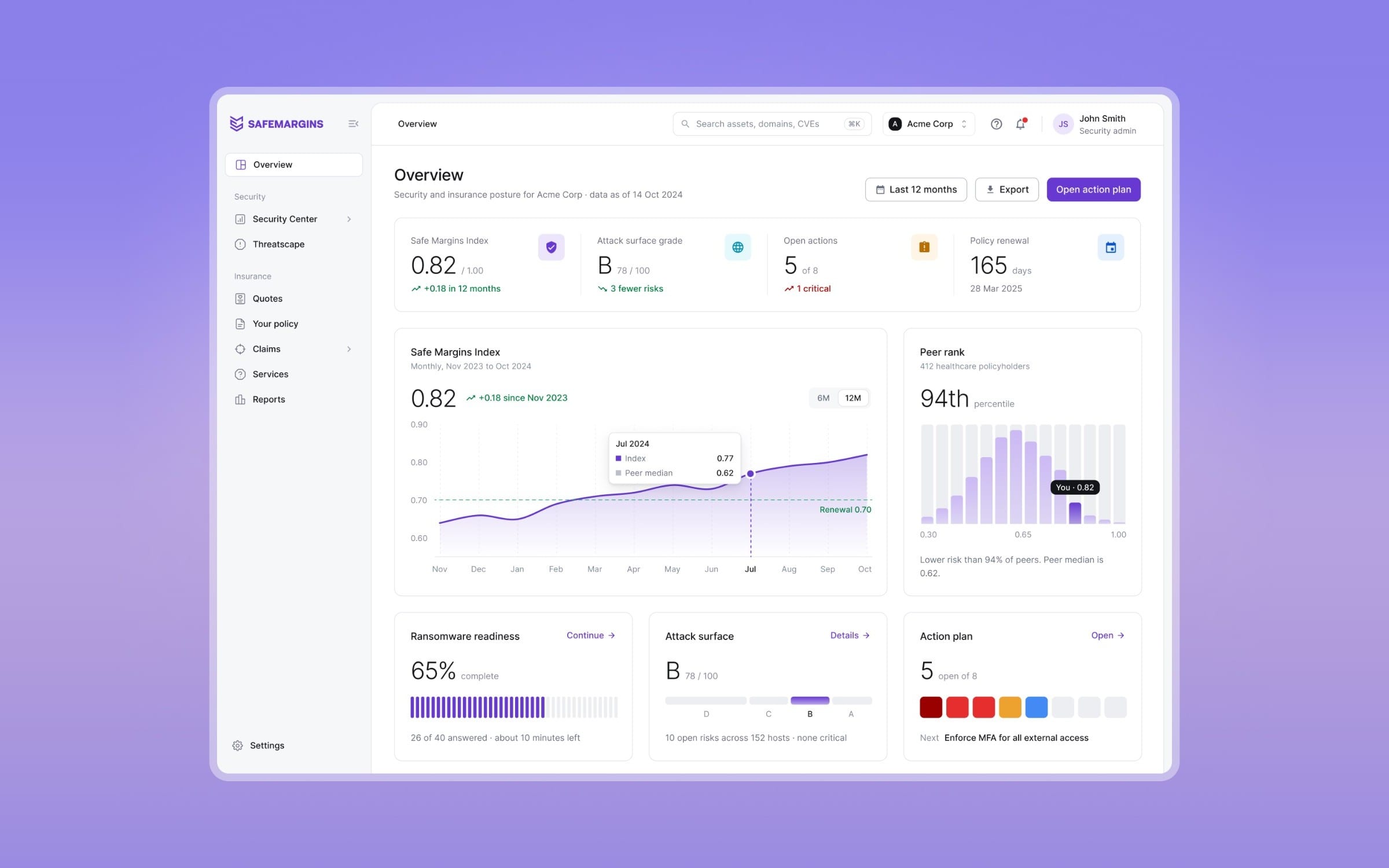
Task: Click the SafeMargins logo
Action: point(277,124)
